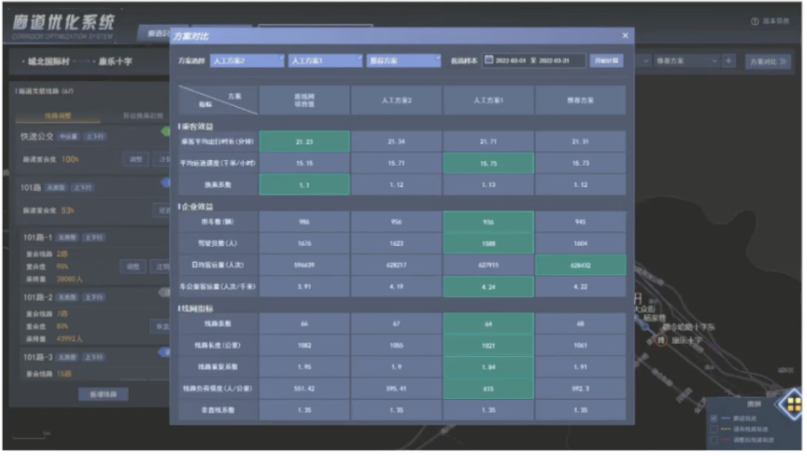Screen dimensions: 807x456
Task: Click the 上下行 tag on 快速公交
Action: (95, 136)
